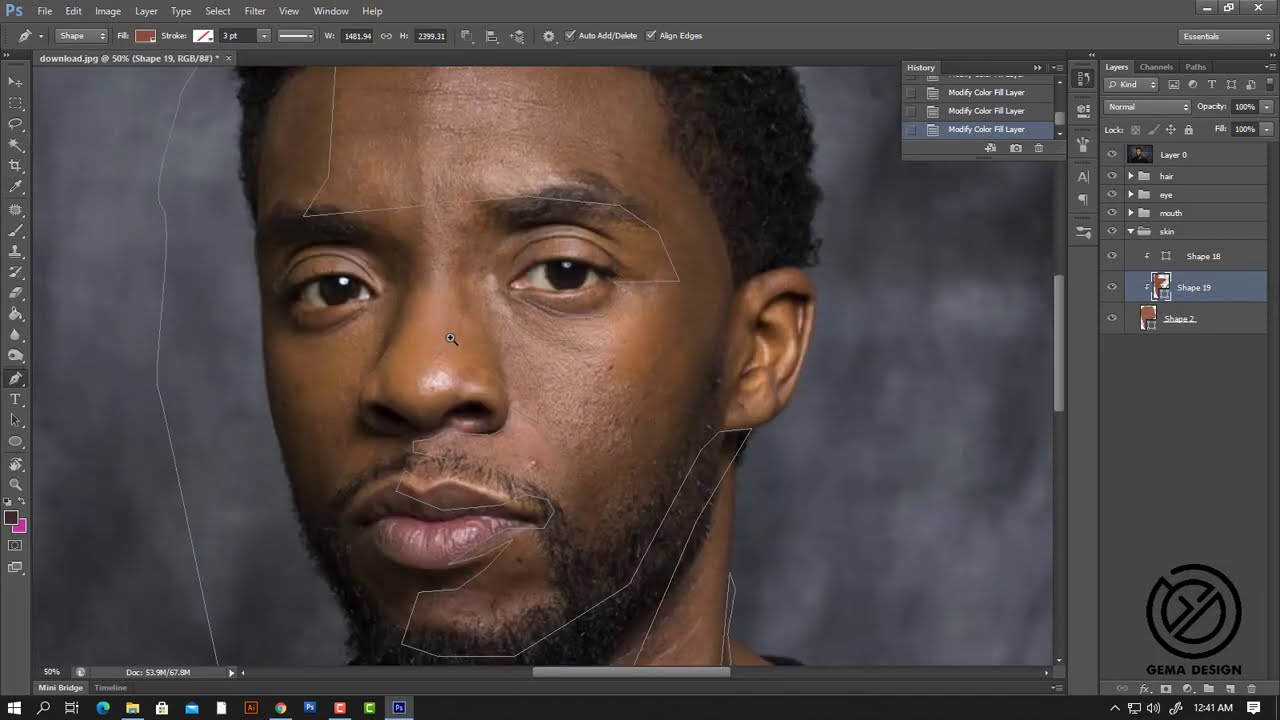Select the Crop tool
This screenshot has height=720, width=1280.
pos(15,166)
